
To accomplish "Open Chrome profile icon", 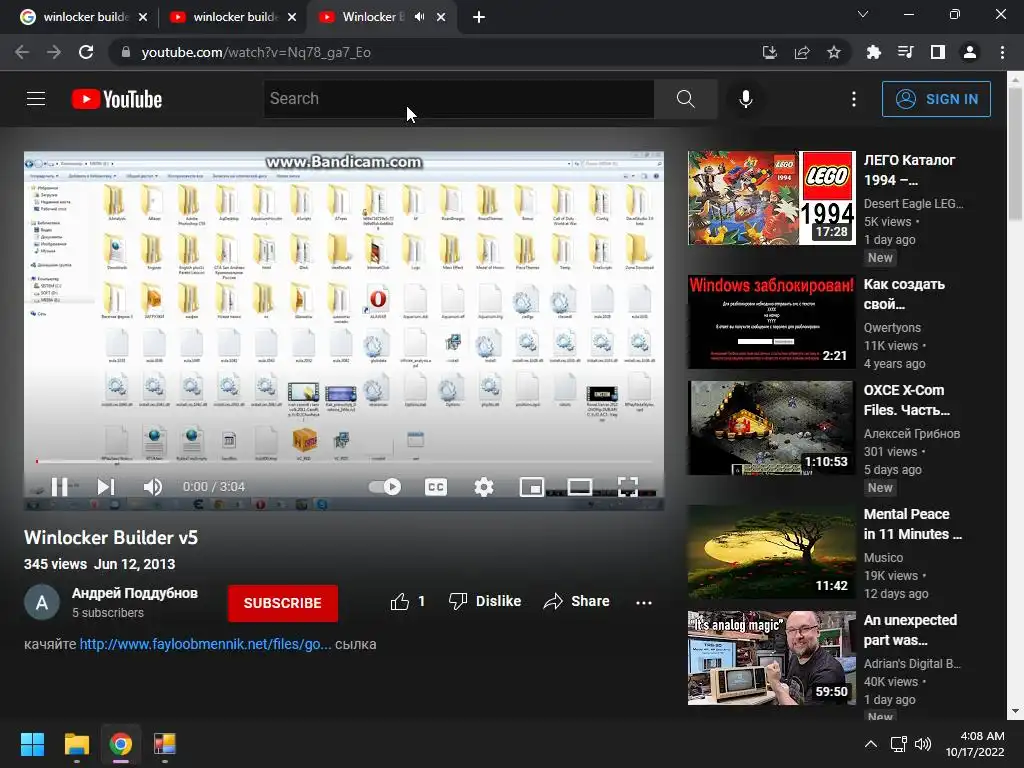I will [970, 52].
